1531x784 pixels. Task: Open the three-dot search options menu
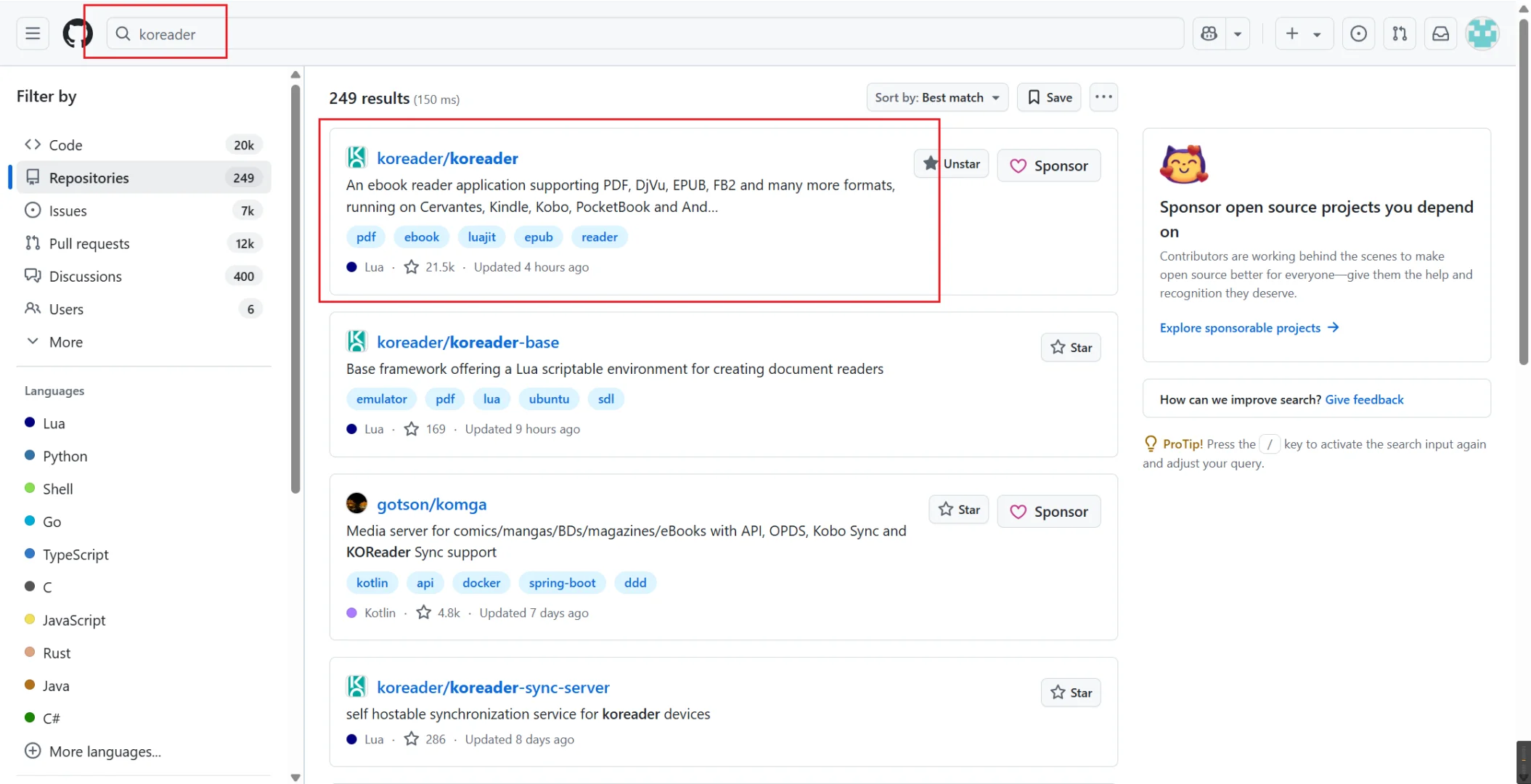[1103, 97]
